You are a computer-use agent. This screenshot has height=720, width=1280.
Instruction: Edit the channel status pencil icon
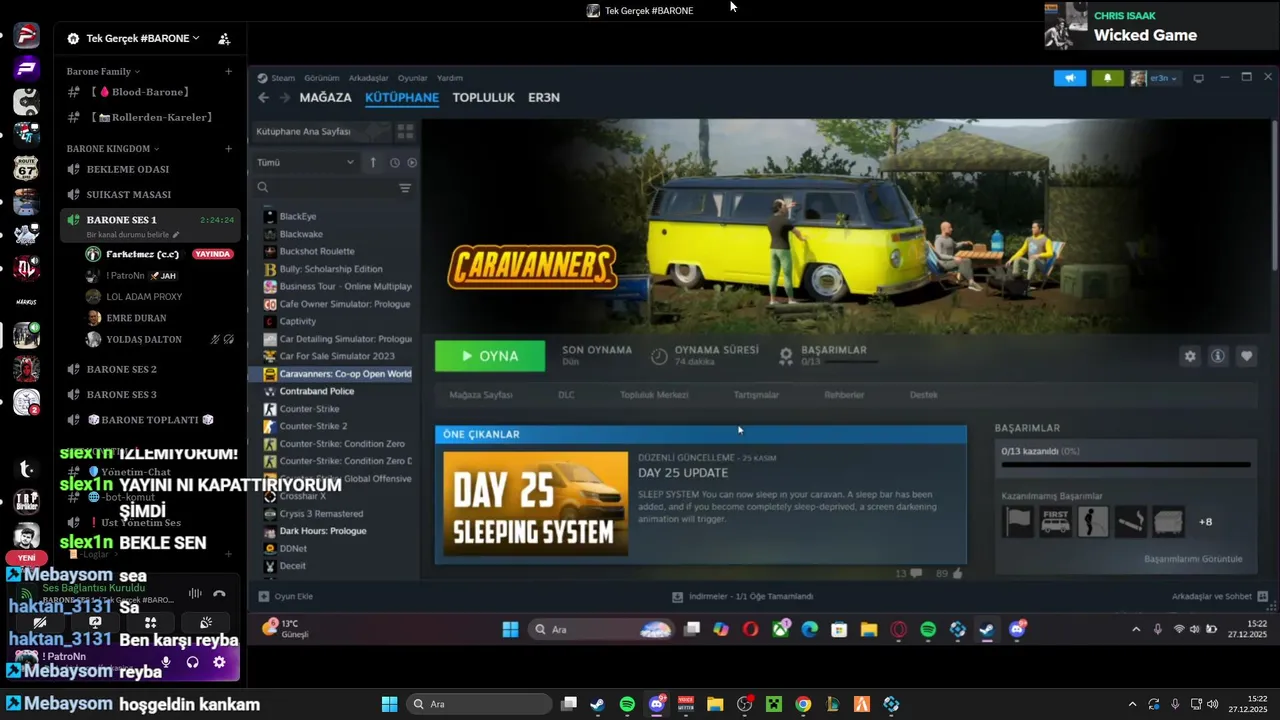[x=176, y=234]
